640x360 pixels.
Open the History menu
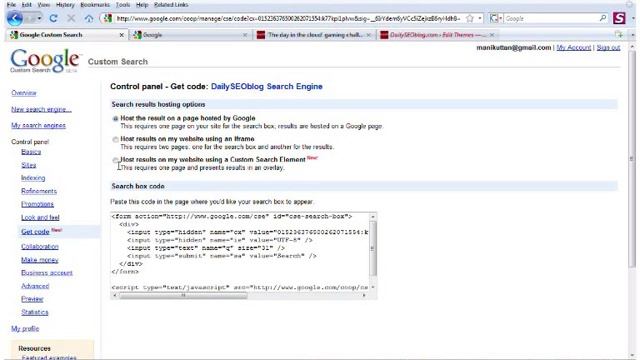[x=65, y=5]
